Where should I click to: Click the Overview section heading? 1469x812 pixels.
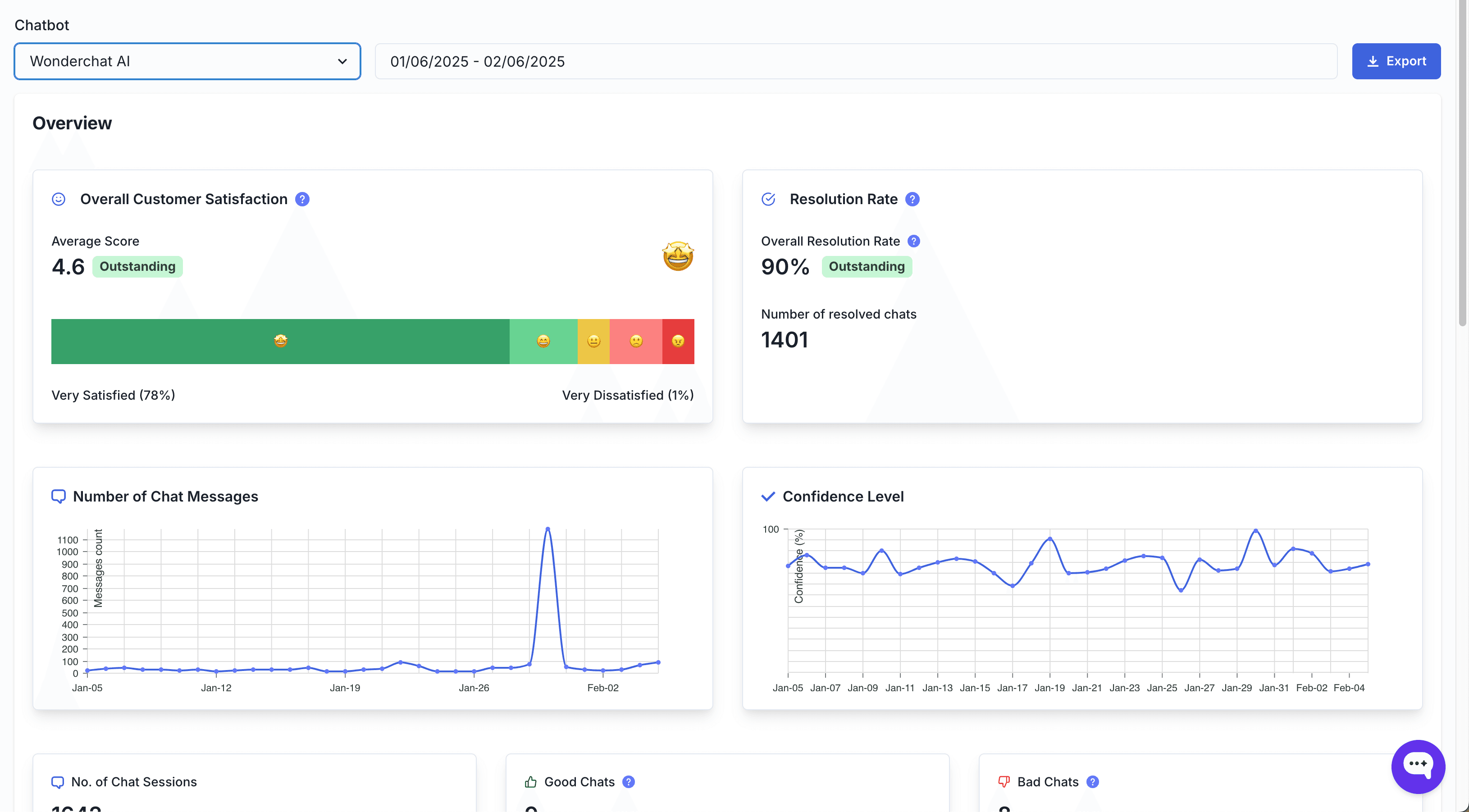tap(72, 123)
